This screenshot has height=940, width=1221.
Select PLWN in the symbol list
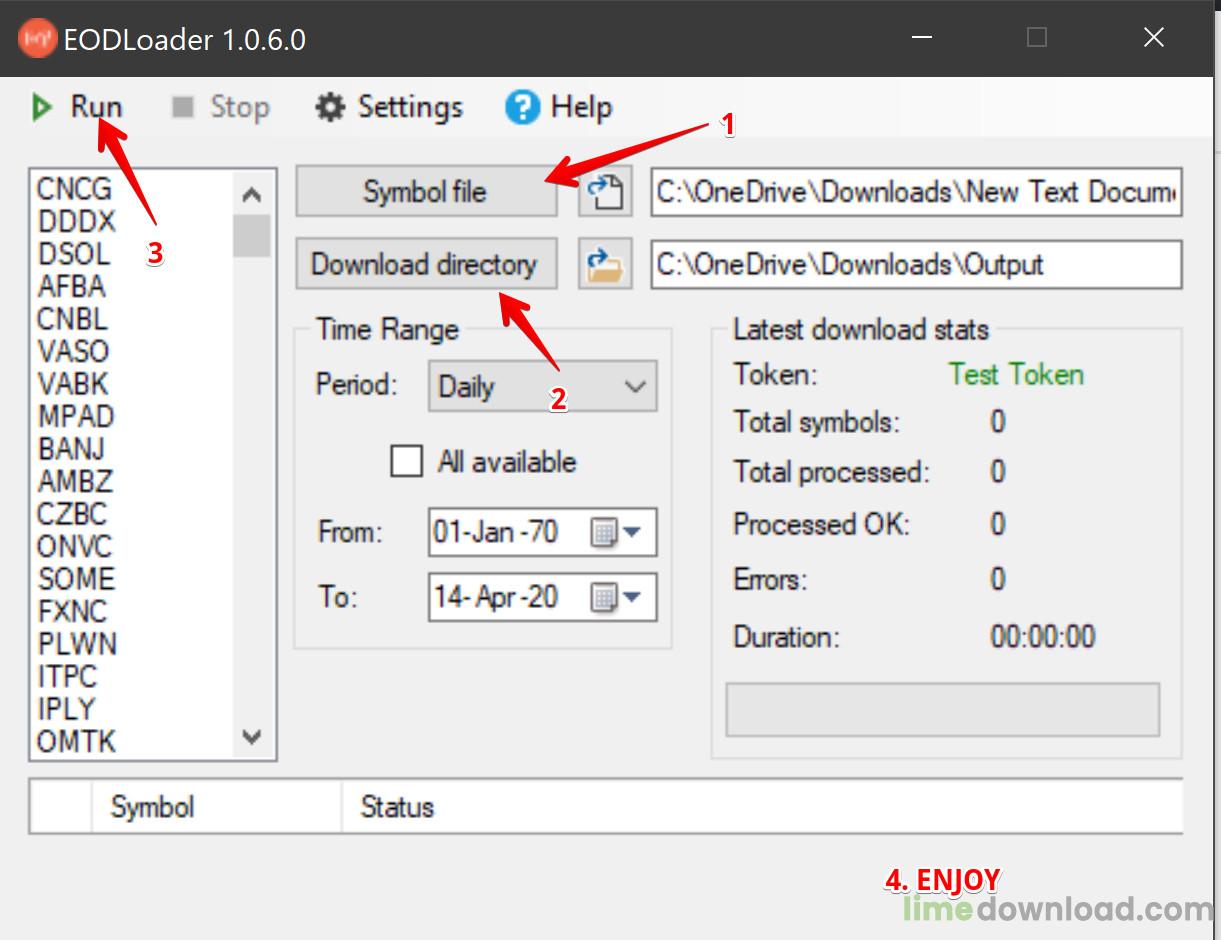coord(77,643)
